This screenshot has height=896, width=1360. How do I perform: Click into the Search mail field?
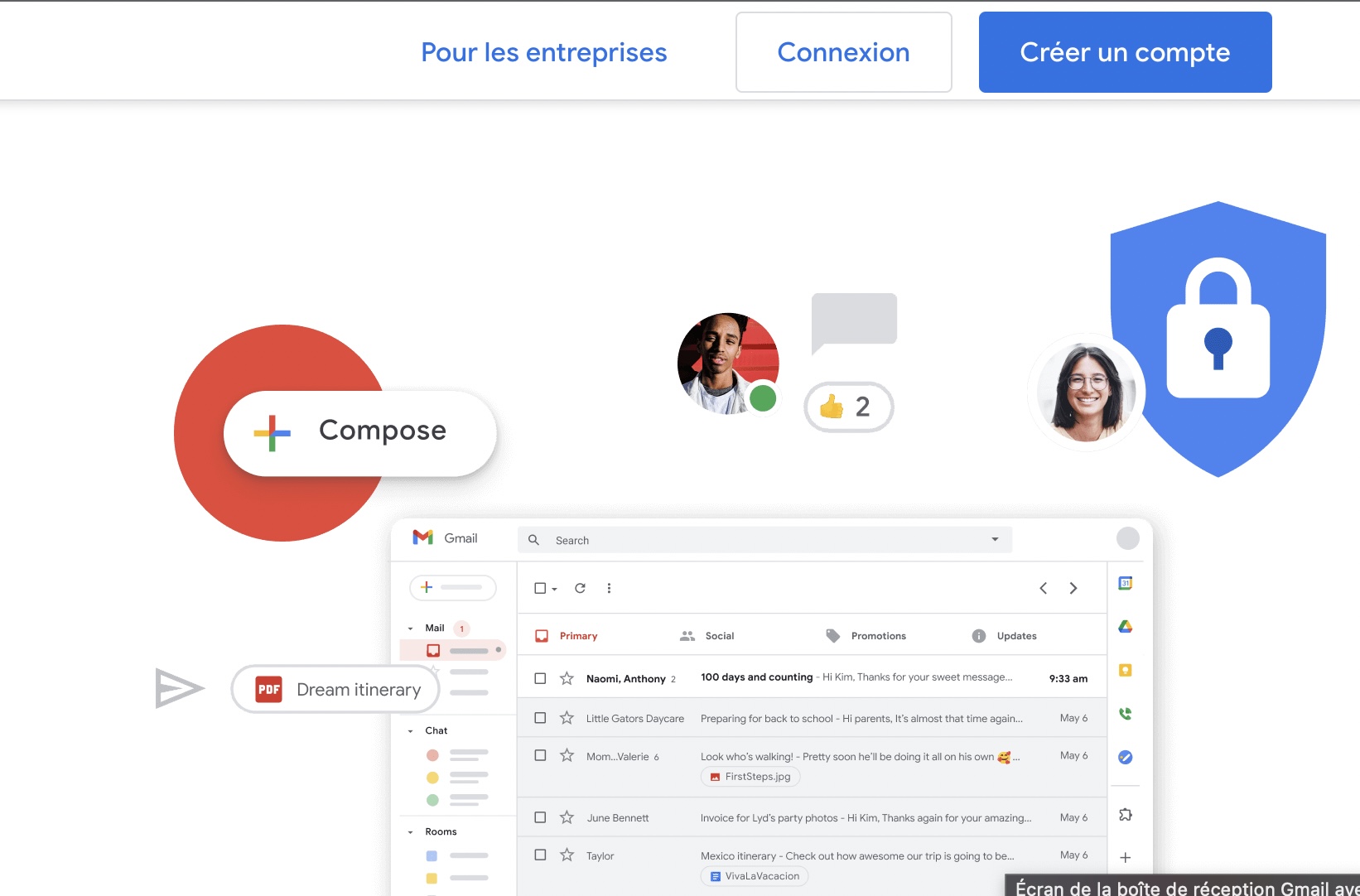coord(764,540)
